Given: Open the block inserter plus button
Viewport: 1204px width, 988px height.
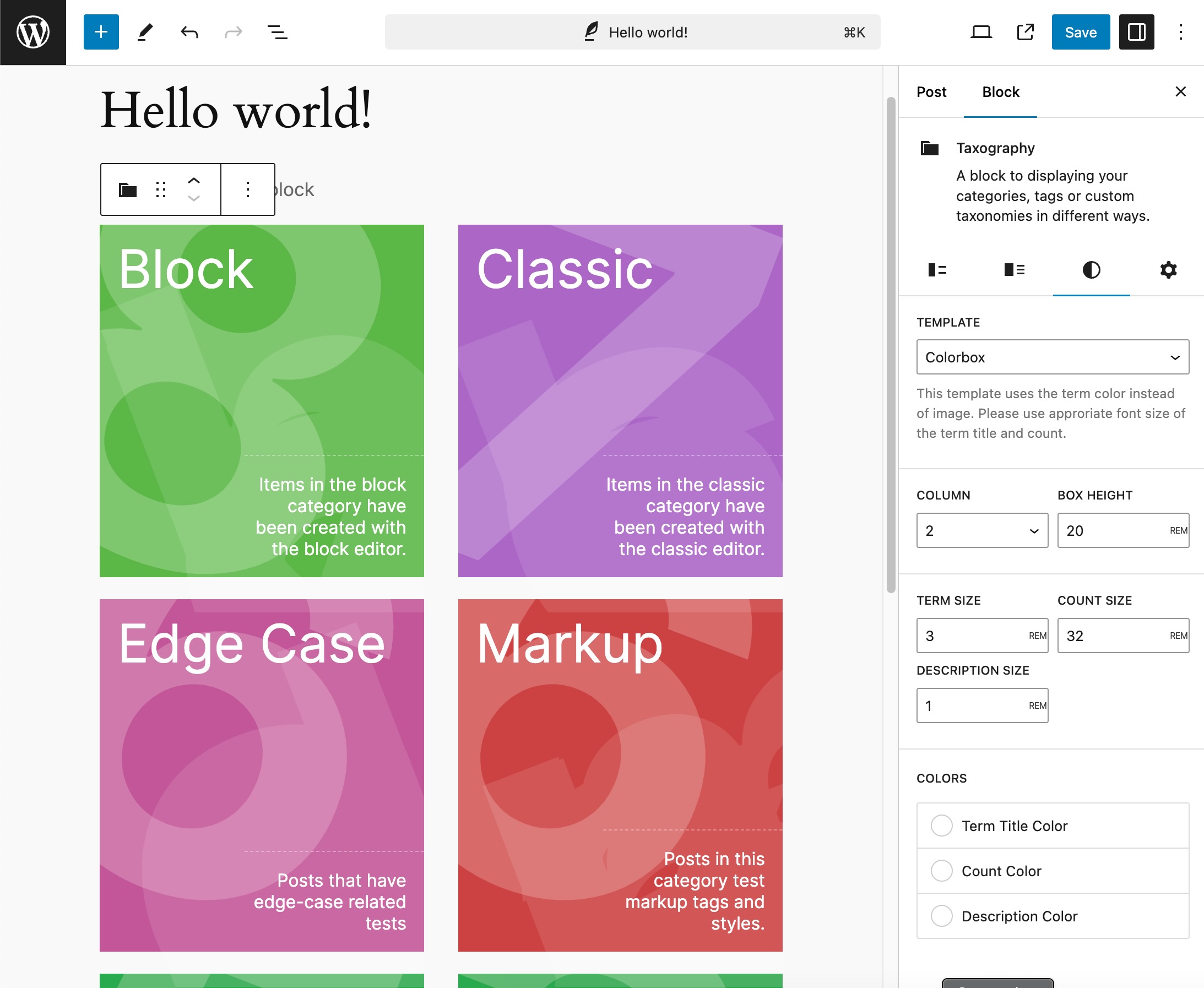Looking at the screenshot, I should (x=101, y=32).
